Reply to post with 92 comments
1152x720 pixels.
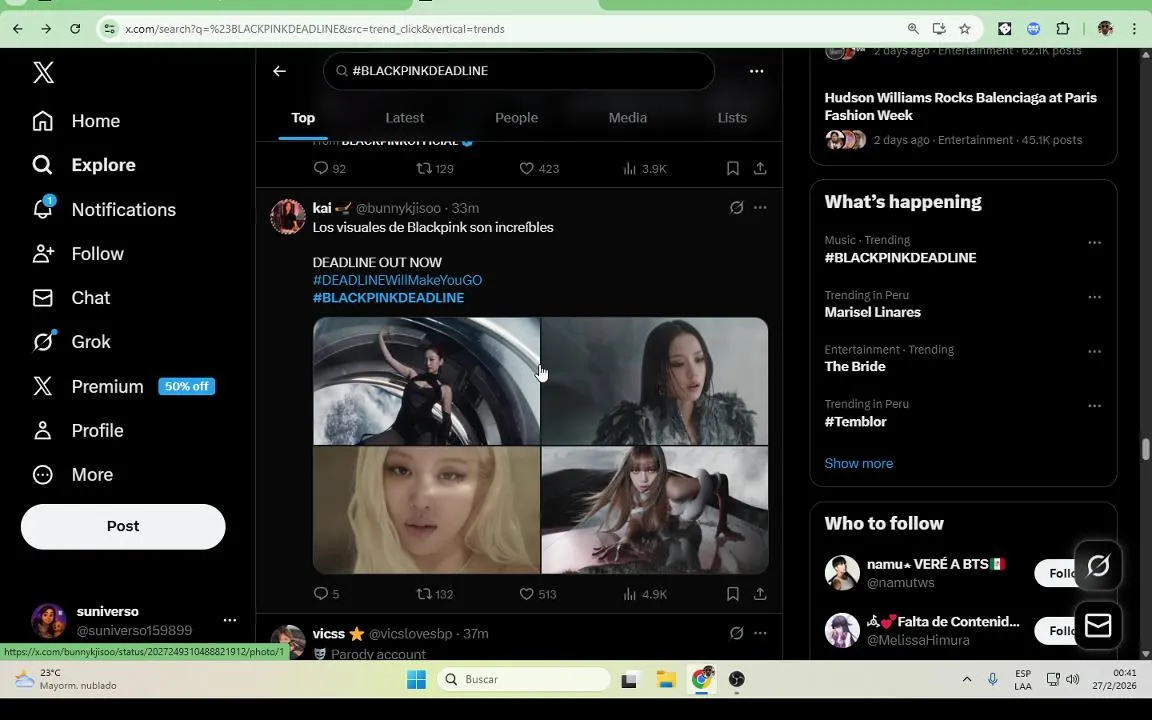(x=329, y=168)
